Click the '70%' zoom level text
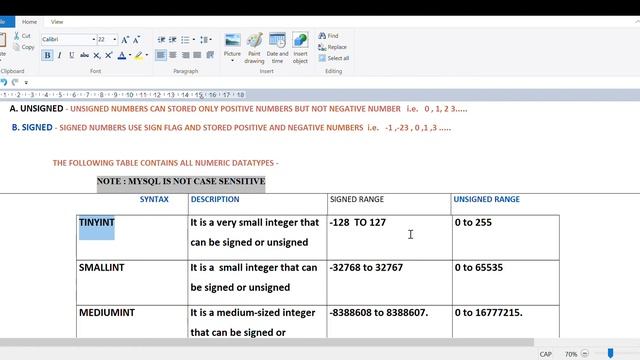The image size is (640, 360). click(571, 354)
